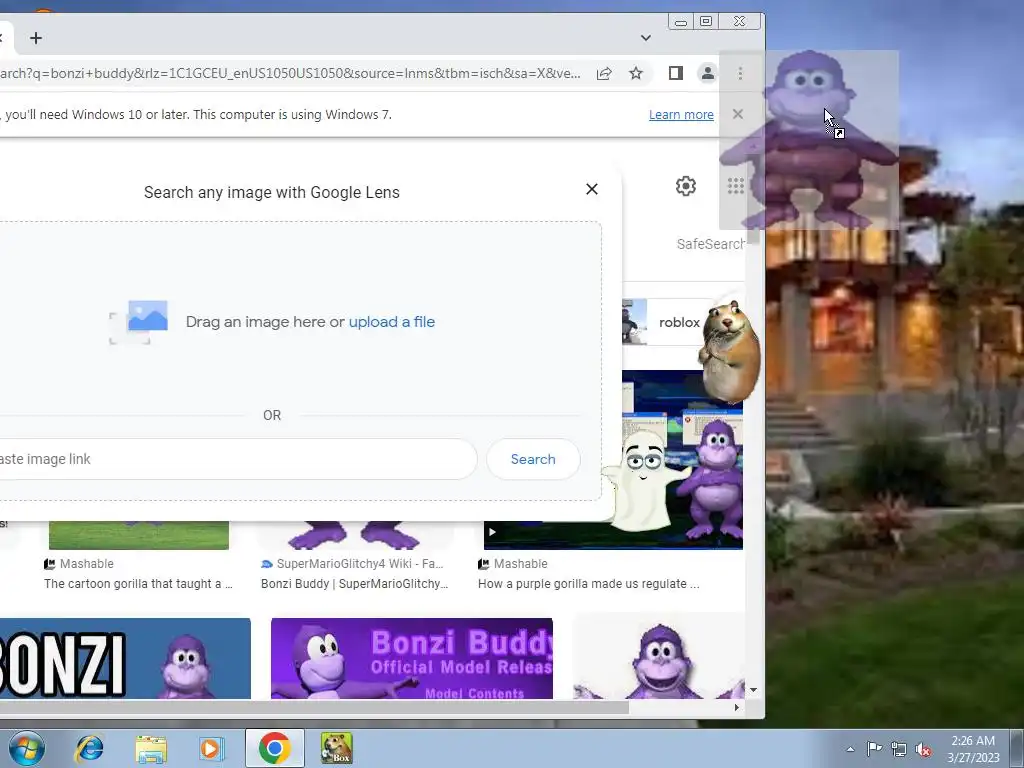Open the network tray icon

[x=899, y=749]
